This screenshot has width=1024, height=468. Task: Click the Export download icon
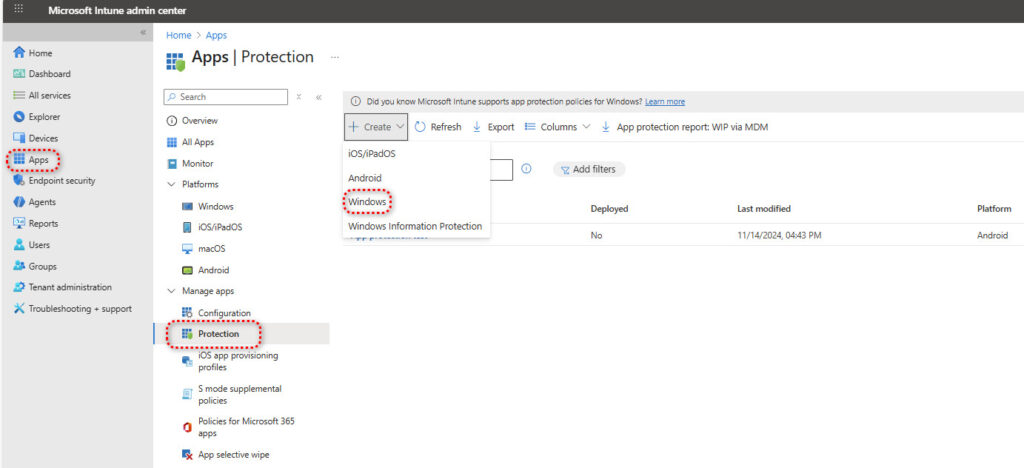coord(477,127)
